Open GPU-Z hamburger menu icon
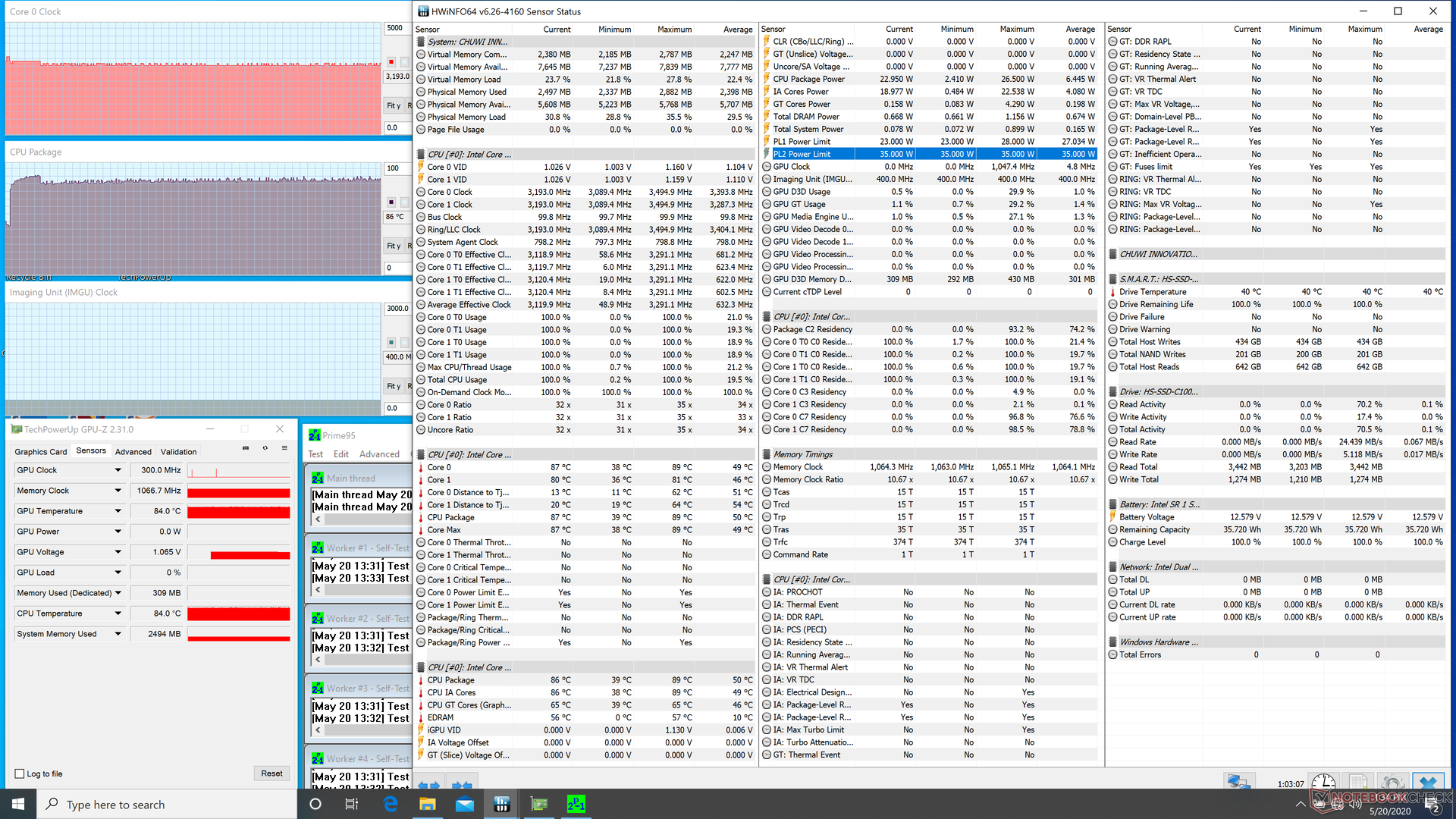 (284, 448)
